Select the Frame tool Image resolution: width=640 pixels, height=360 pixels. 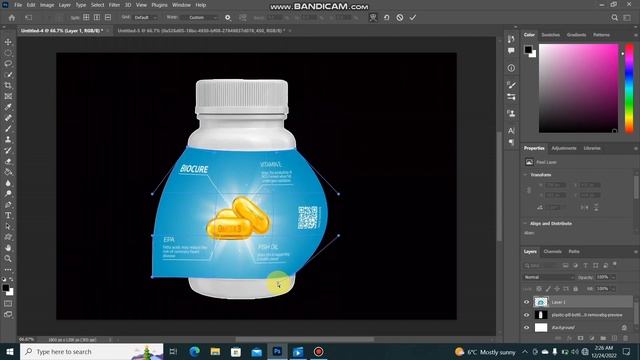(x=8, y=96)
